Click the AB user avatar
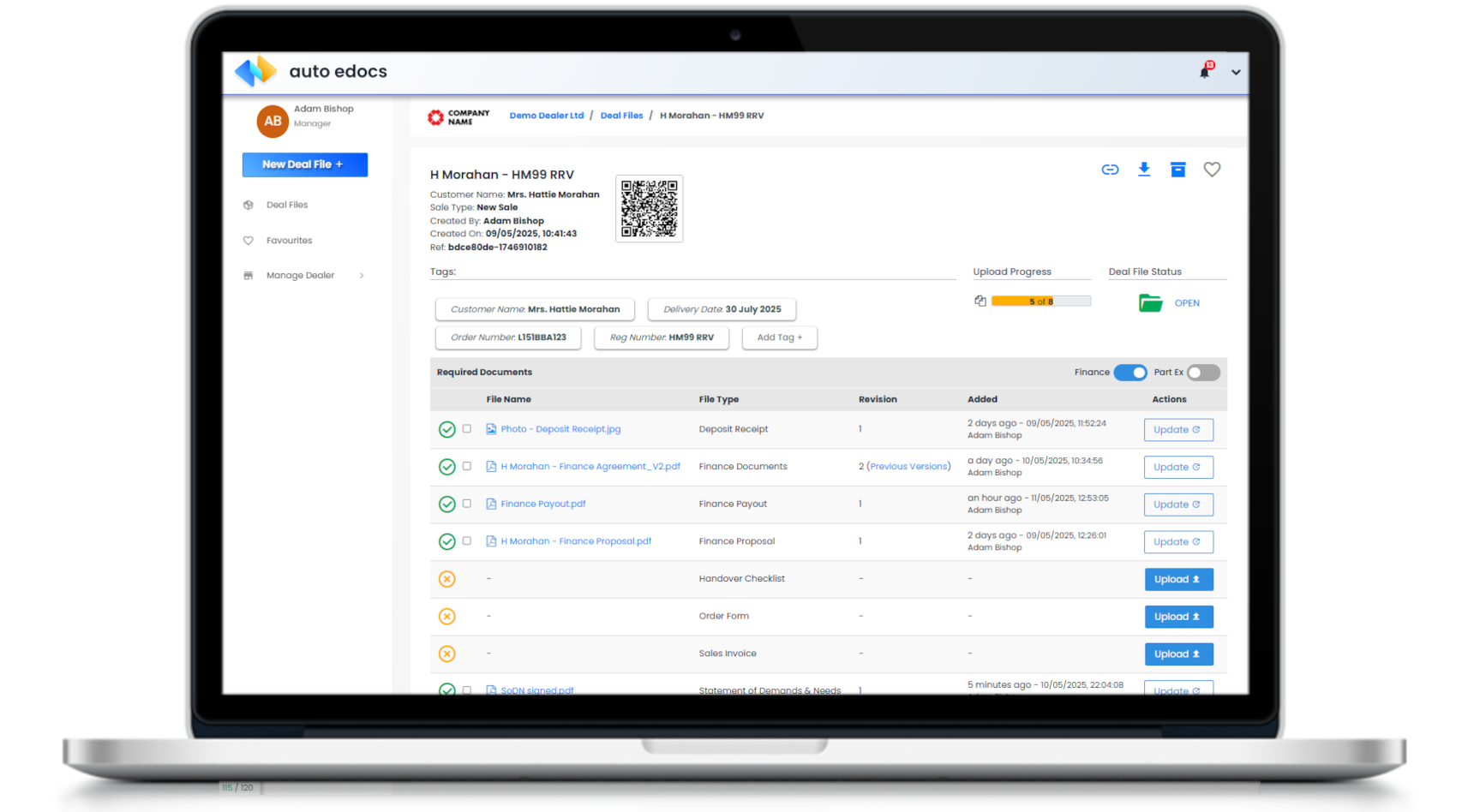Viewport: 1468px width, 812px height. [x=273, y=122]
